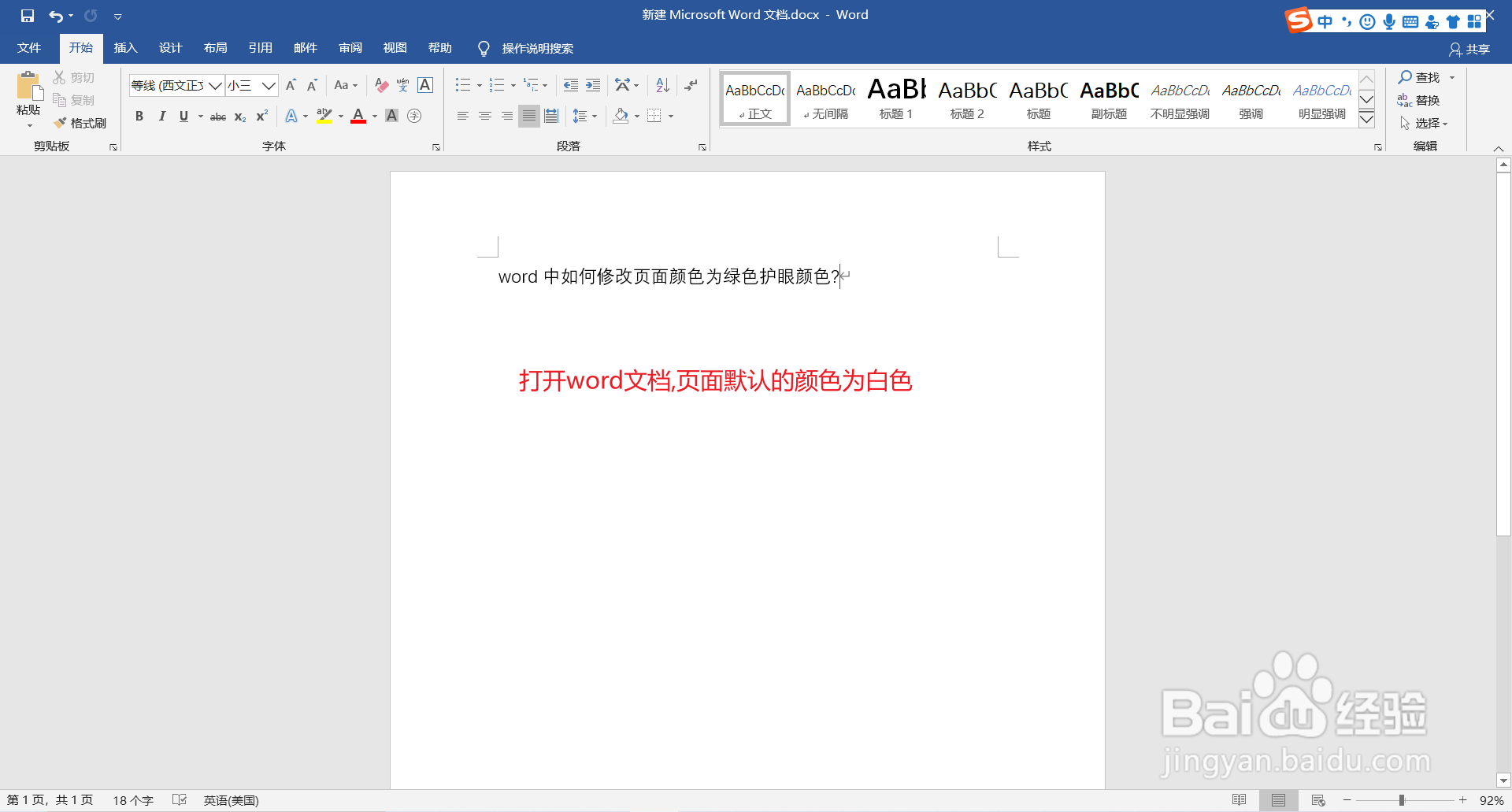Image resolution: width=1512 pixels, height=812 pixels.
Task: Click increase indent icon
Action: point(593,85)
